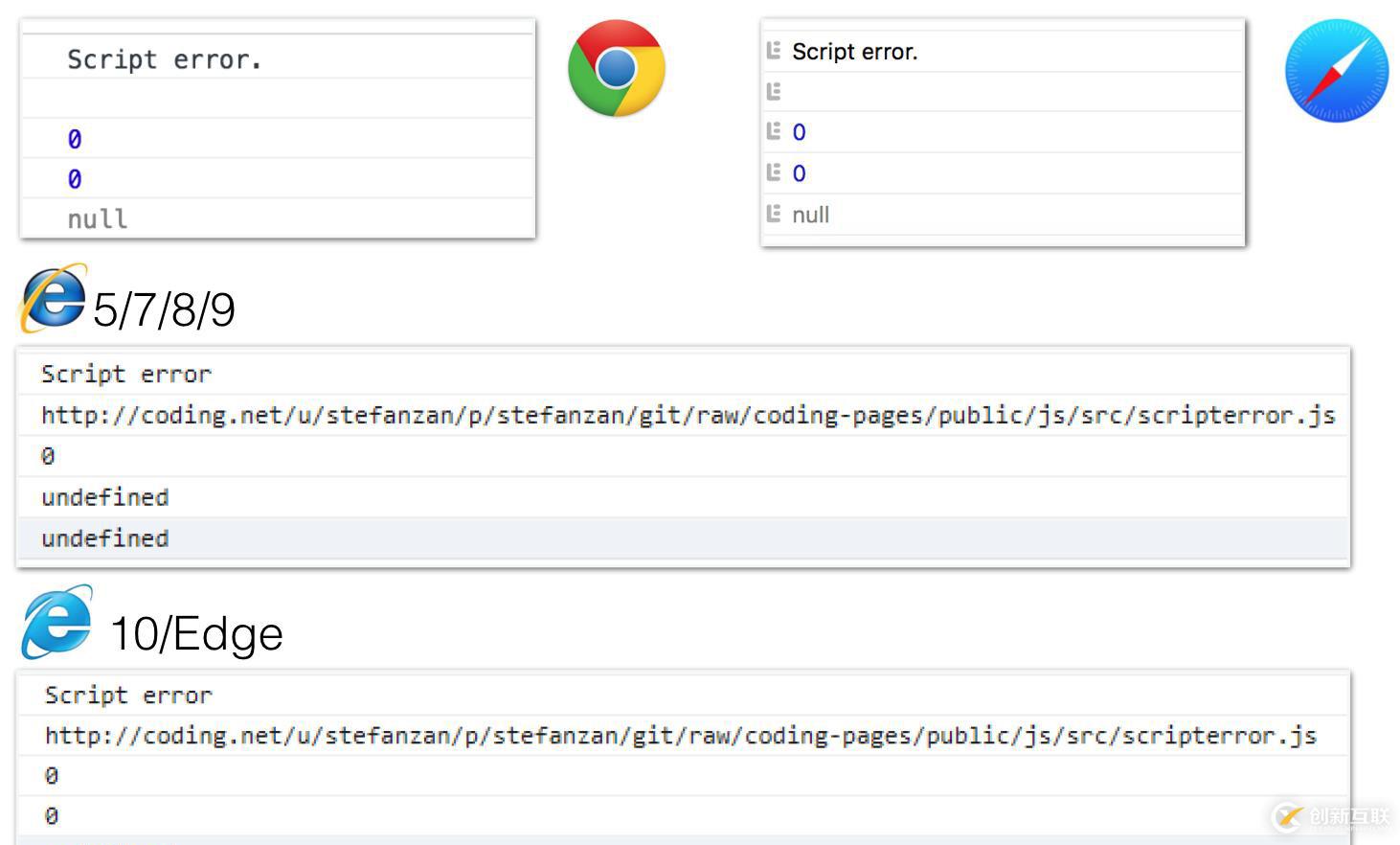Select the "null" text in Safari console
The width and height of the screenshot is (1400, 845).
click(810, 215)
